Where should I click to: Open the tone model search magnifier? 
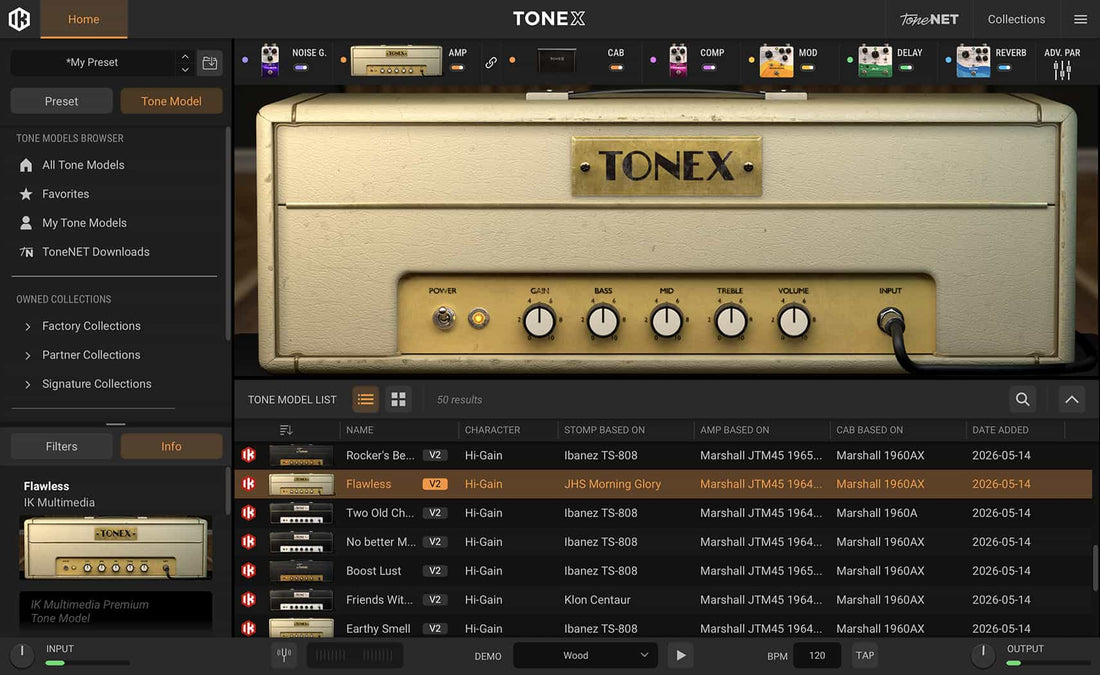click(x=1022, y=399)
